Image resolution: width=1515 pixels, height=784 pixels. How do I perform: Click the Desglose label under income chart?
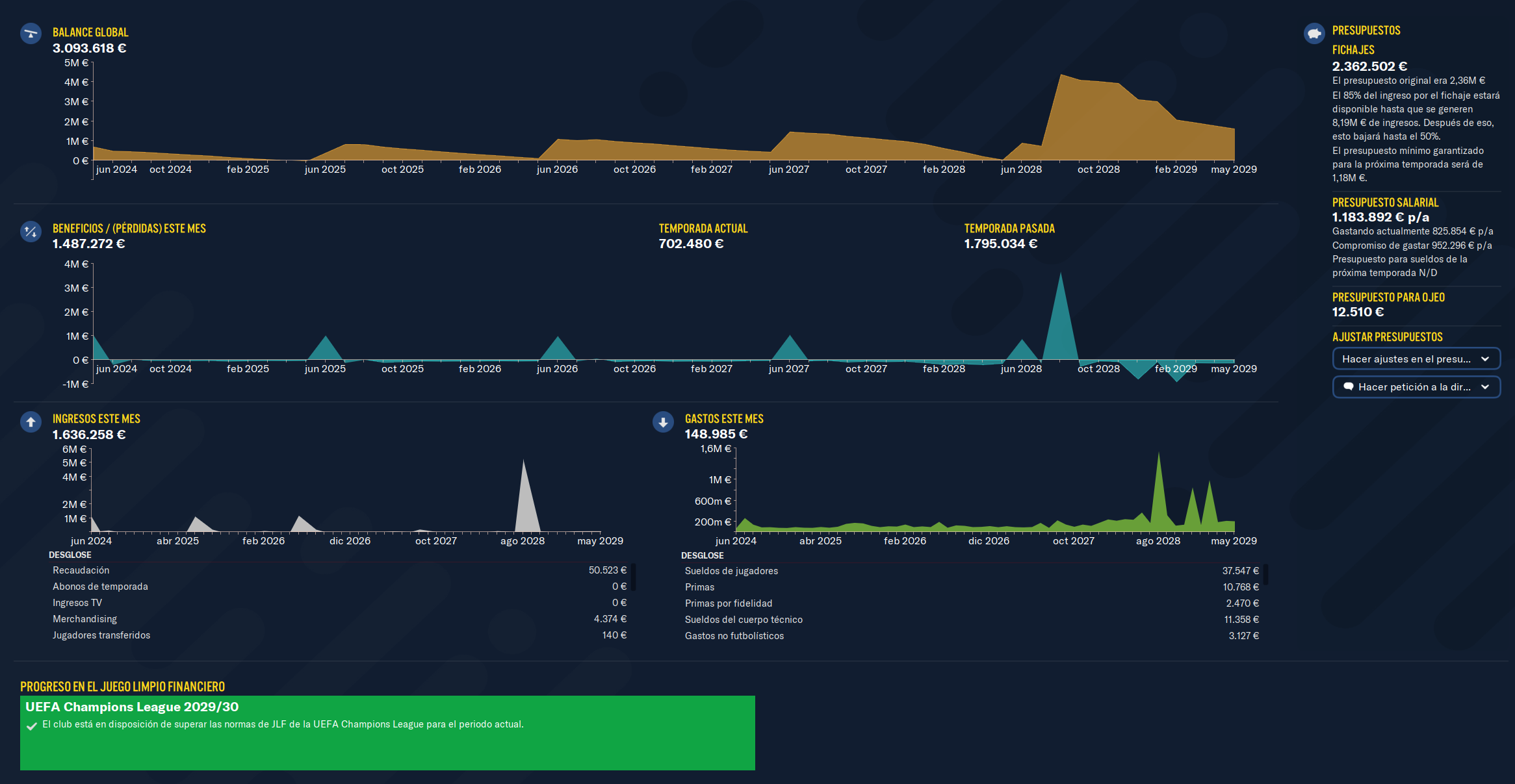(x=70, y=555)
